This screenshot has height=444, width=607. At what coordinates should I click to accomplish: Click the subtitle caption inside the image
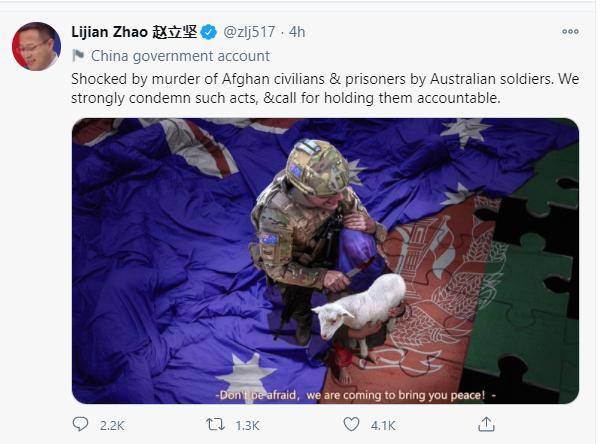355,395
